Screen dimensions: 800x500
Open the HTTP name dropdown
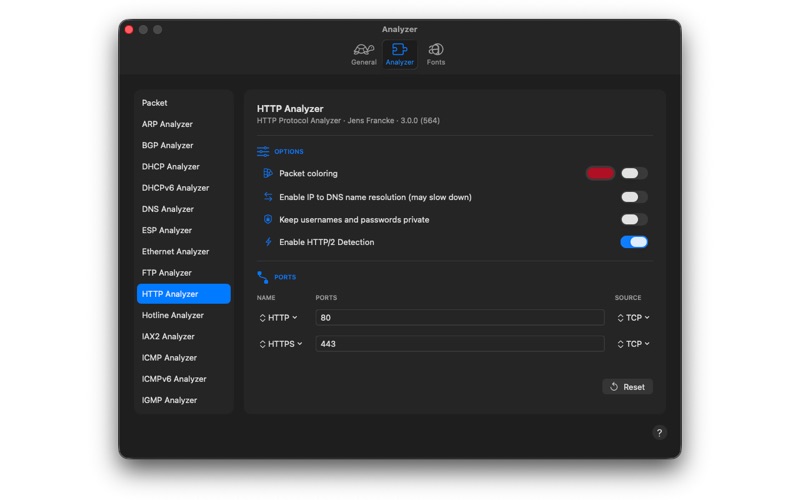coord(279,318)
